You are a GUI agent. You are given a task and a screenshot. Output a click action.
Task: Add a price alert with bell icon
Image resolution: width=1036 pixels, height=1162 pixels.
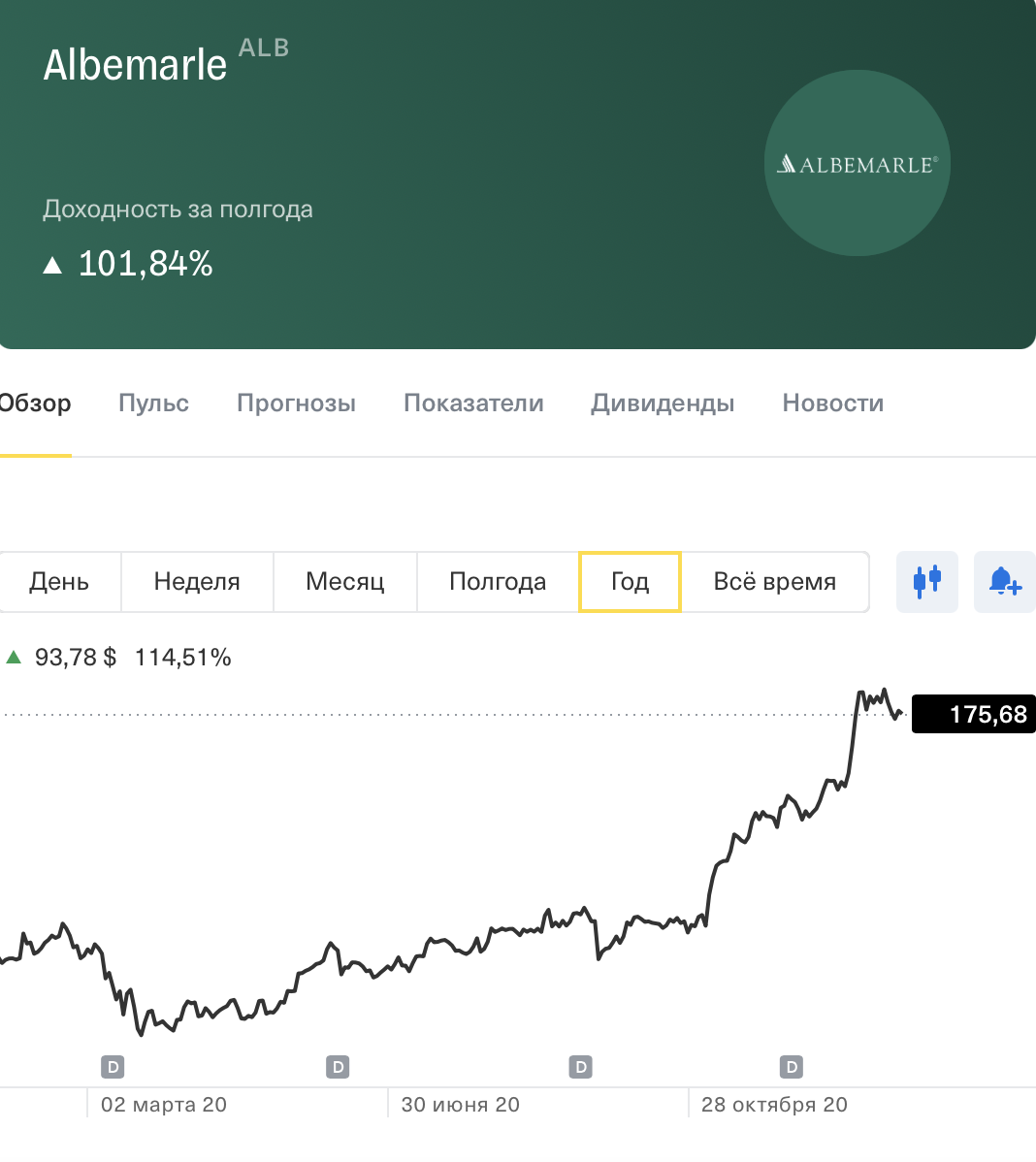tap(1004, 582)
